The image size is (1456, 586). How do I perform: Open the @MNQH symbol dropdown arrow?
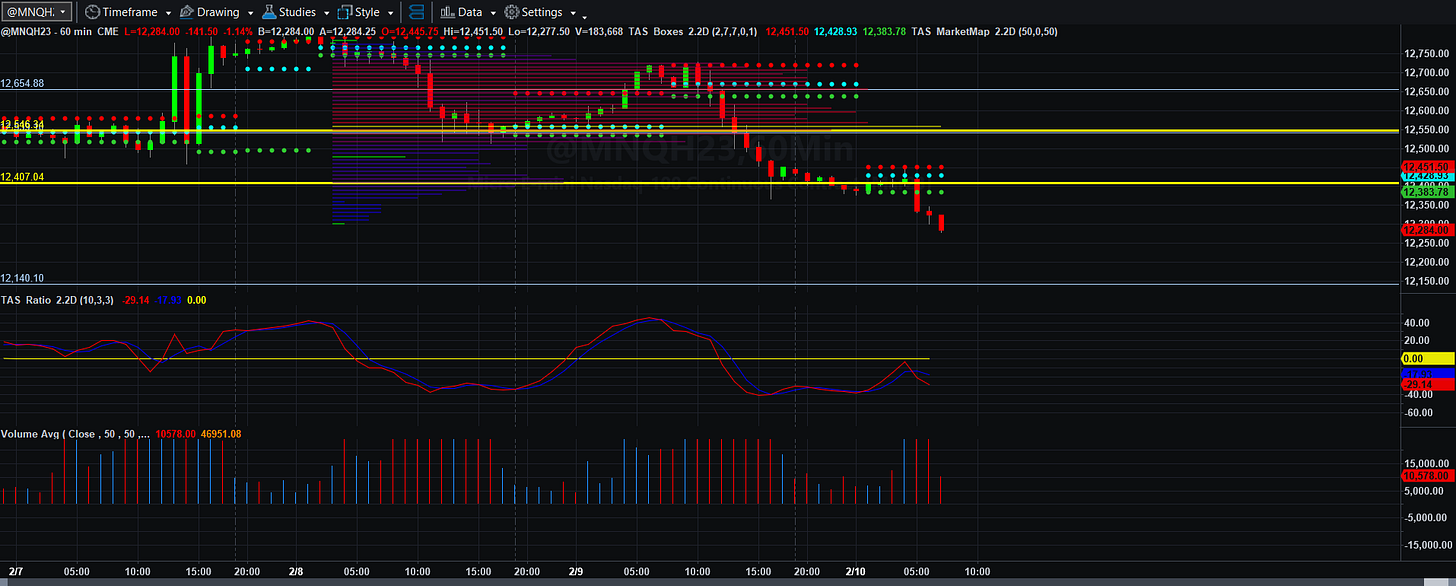click(x=64, y=13)
